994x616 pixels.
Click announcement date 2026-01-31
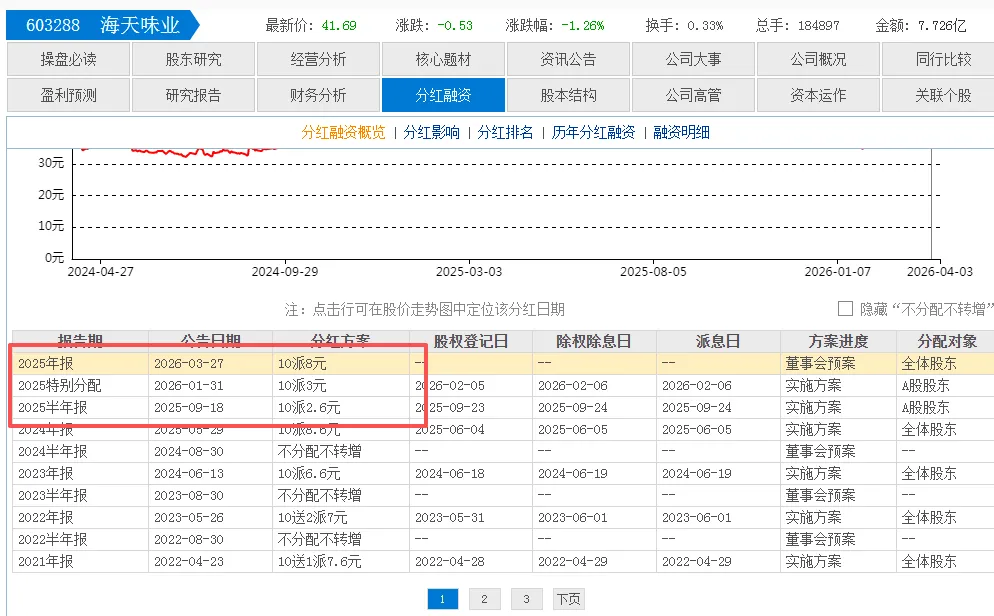click(x=189, y=385)
